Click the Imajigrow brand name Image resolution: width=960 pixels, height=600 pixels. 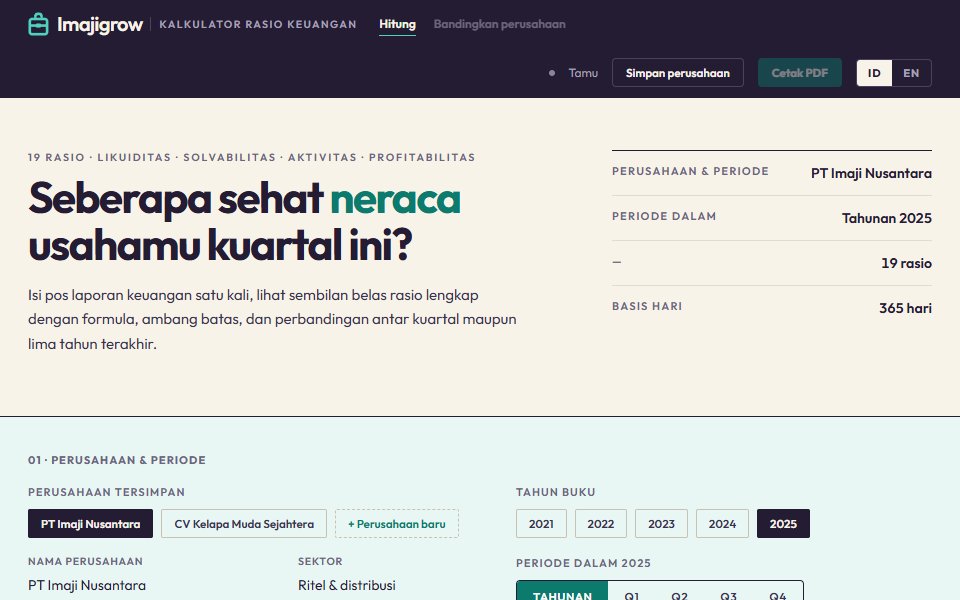coord(100,24)
